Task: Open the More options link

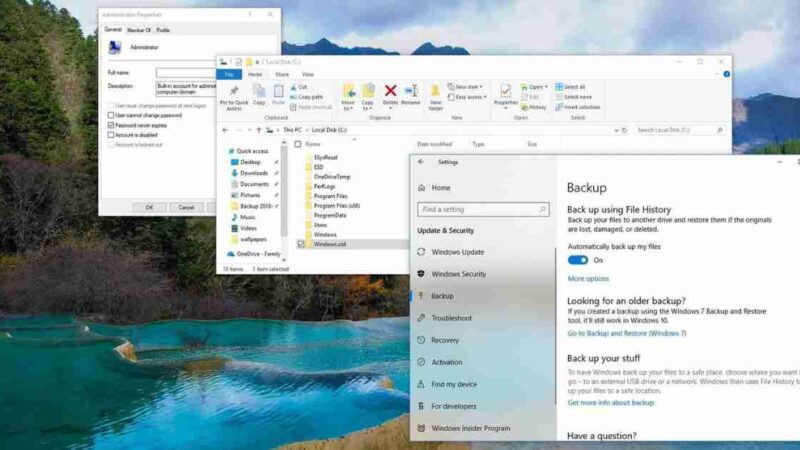Action: pyautogui.click(x=588, y=279)
